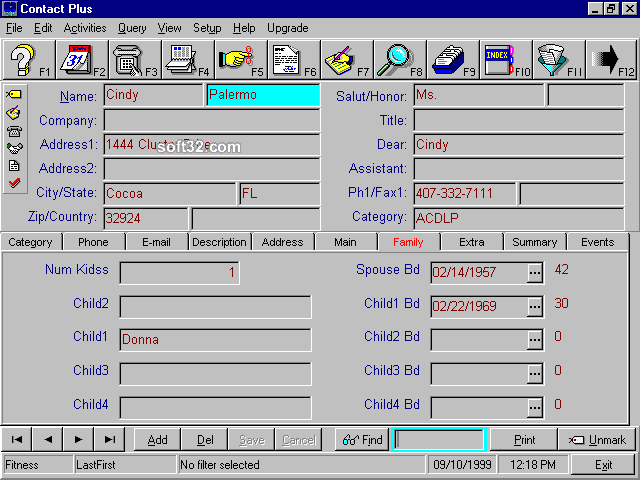Go to the first record
640x480 pixels.
(x=17, y=439)
